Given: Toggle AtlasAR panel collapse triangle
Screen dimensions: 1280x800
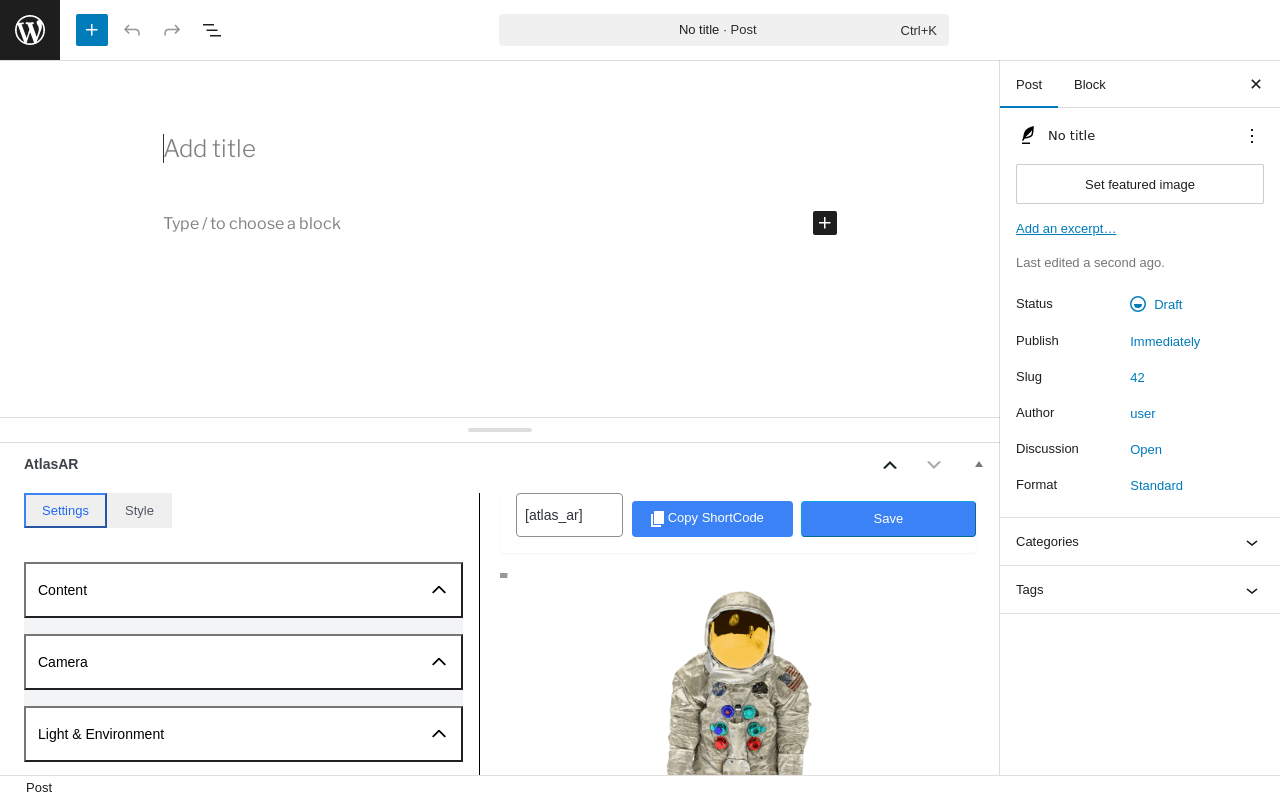Looking at the screenshot, I should (x=979, y=464).
